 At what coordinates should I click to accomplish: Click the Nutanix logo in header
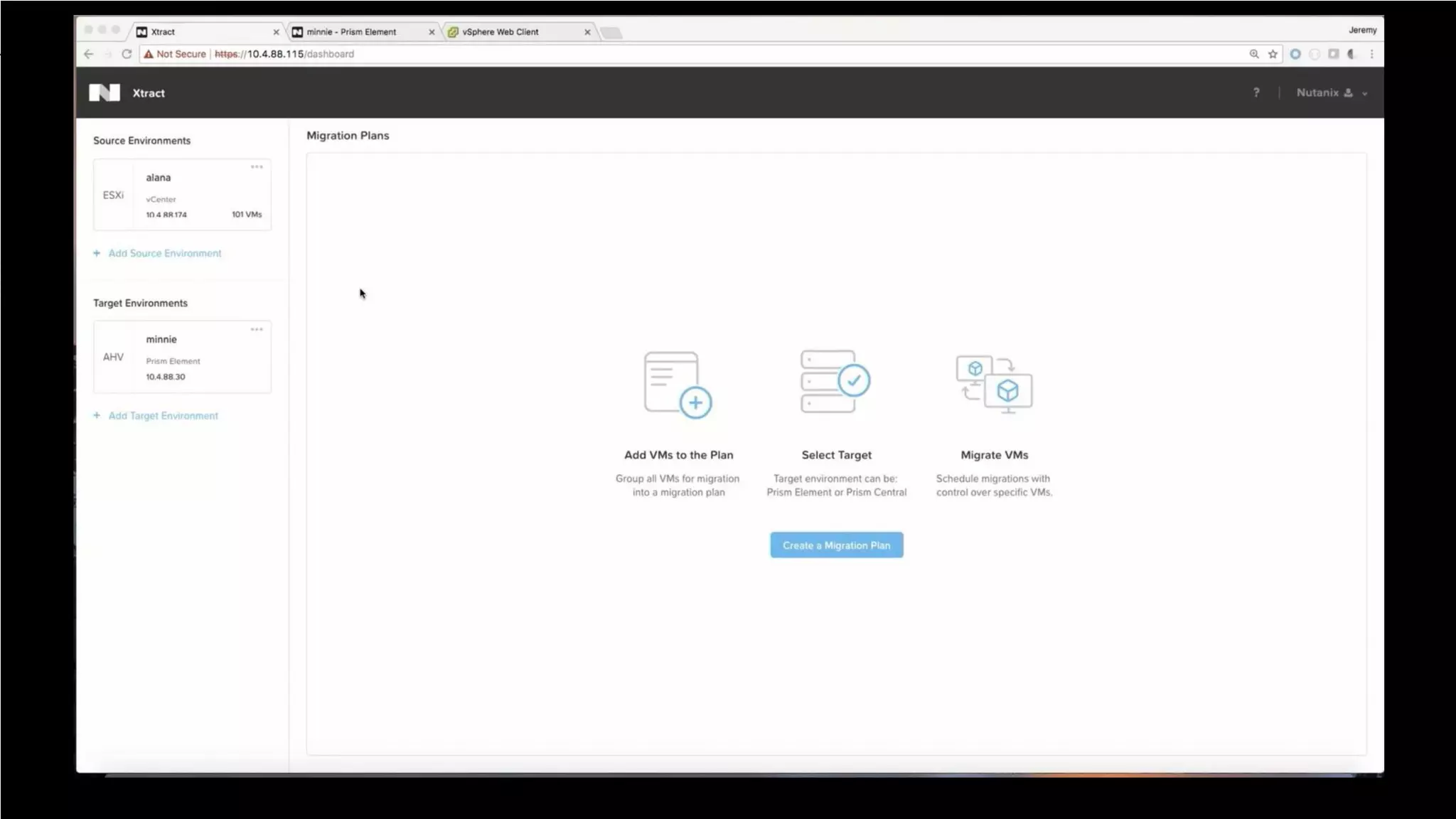(104, 92)
